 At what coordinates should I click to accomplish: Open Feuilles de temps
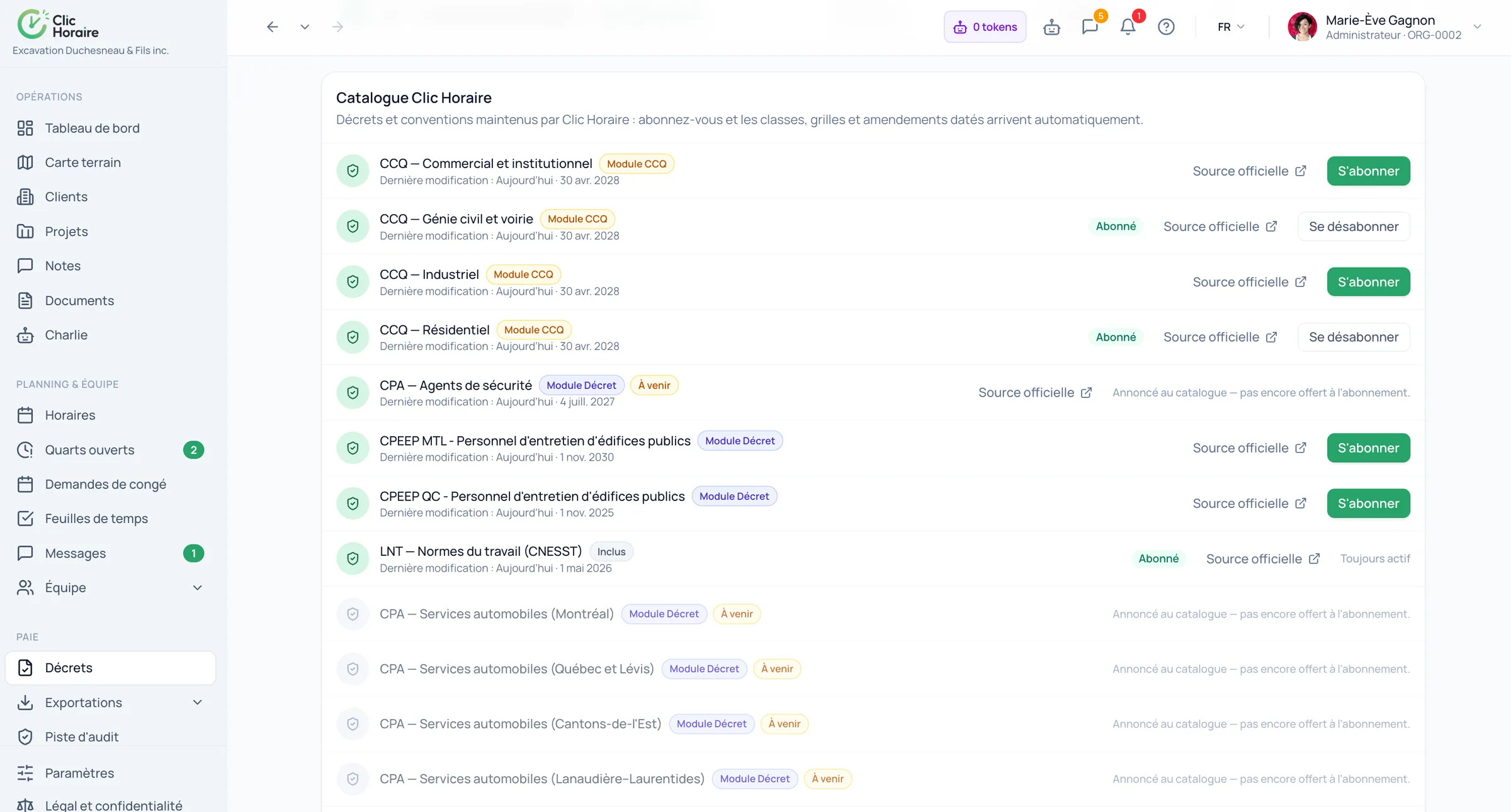point(110,519)
